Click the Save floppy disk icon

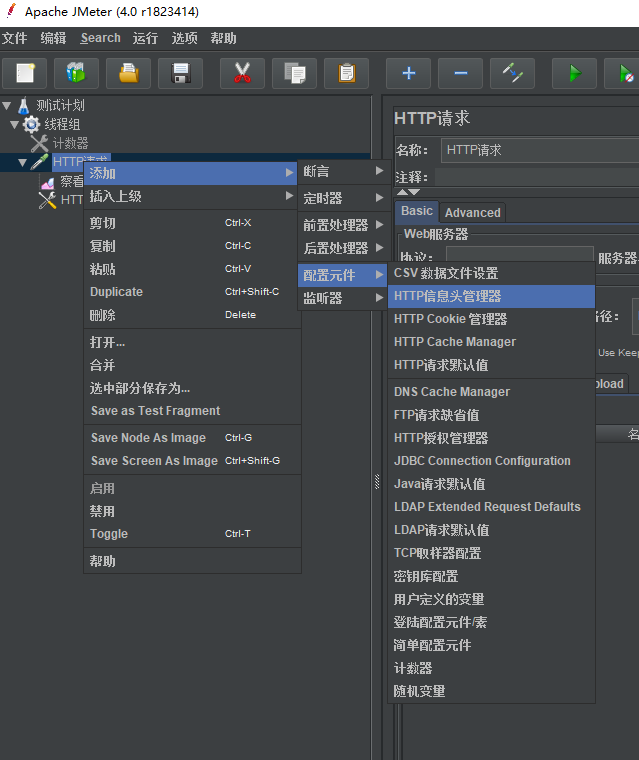[x=180, y=73]
